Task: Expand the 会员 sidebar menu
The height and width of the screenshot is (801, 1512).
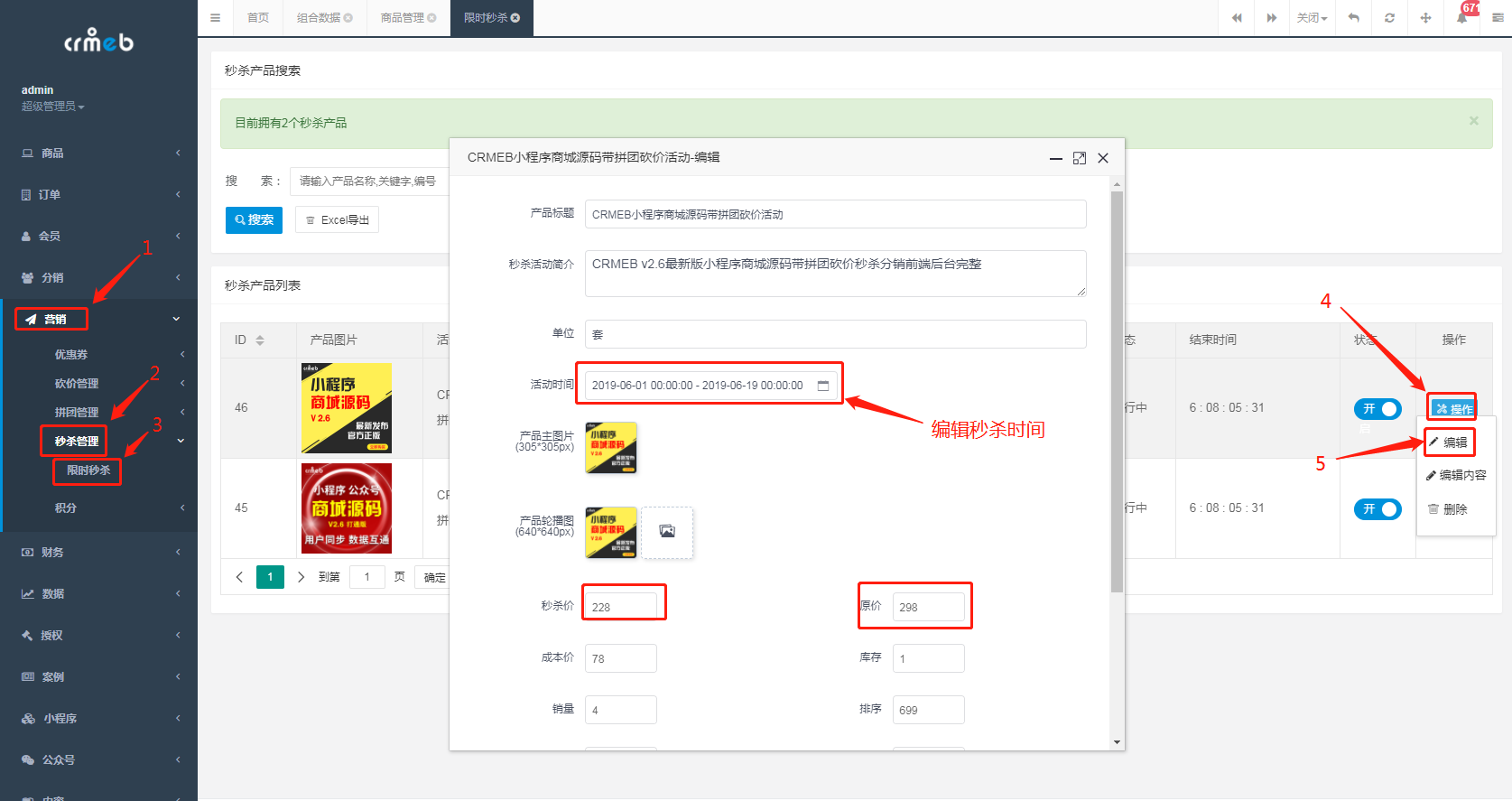Action: (98, 236)
